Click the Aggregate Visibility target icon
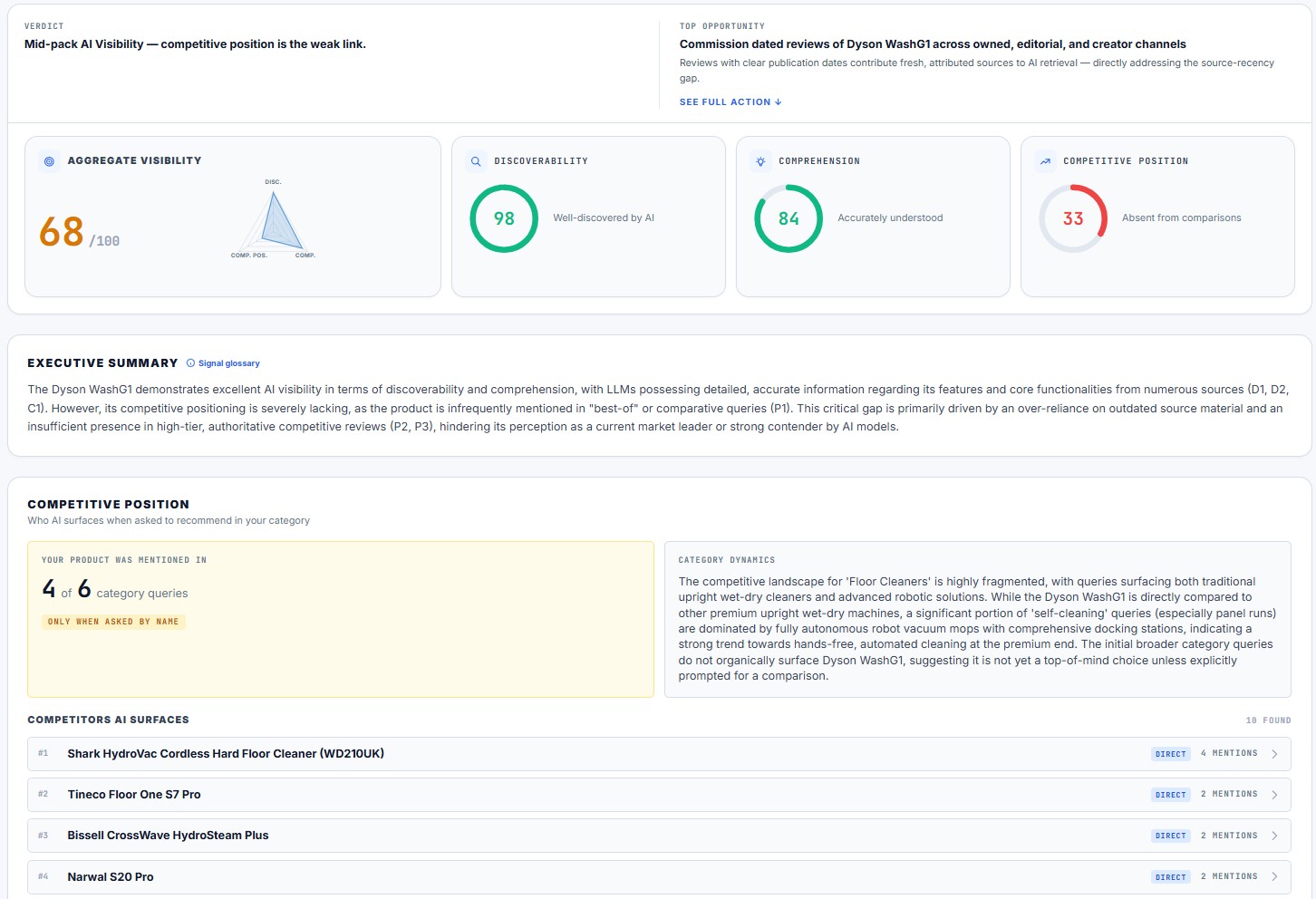This screenshot has width=1316, height=899. click(x=49, y=161)
